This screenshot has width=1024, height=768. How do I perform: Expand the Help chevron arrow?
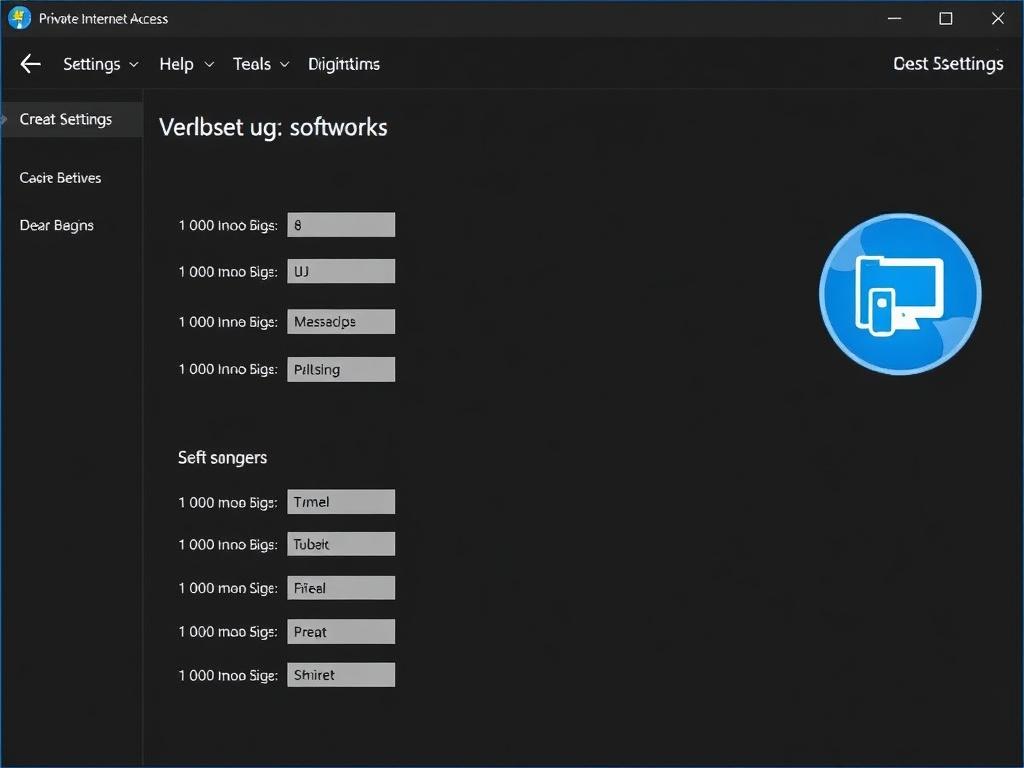209,65
